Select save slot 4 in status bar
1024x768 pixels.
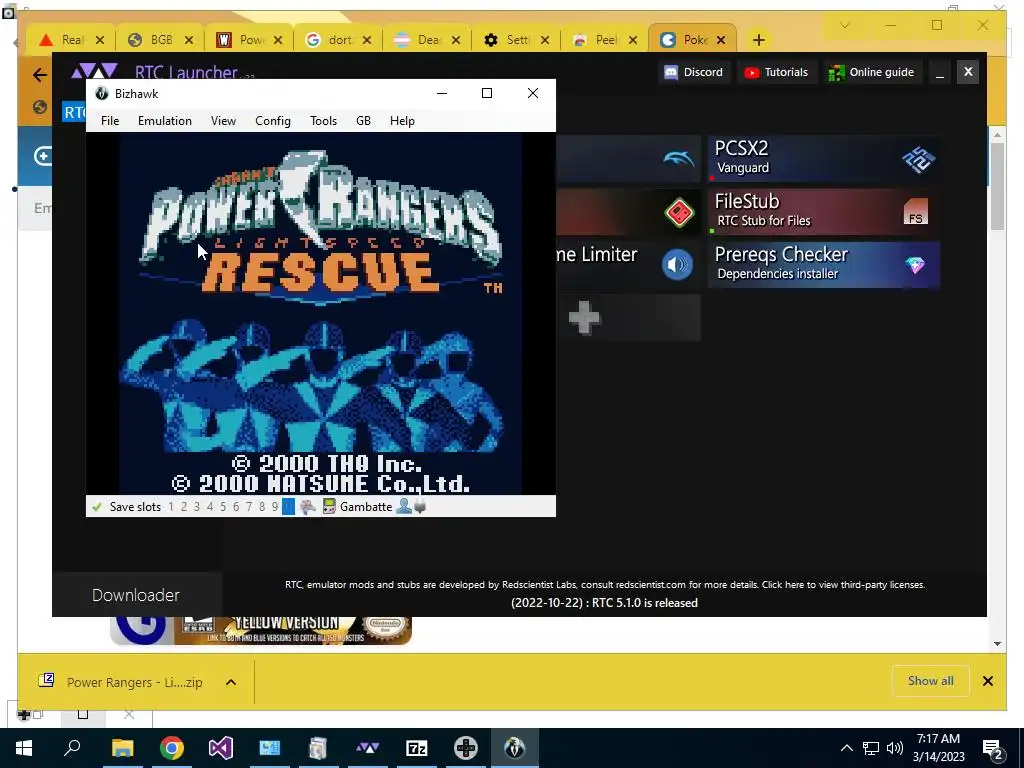point(210,507)
